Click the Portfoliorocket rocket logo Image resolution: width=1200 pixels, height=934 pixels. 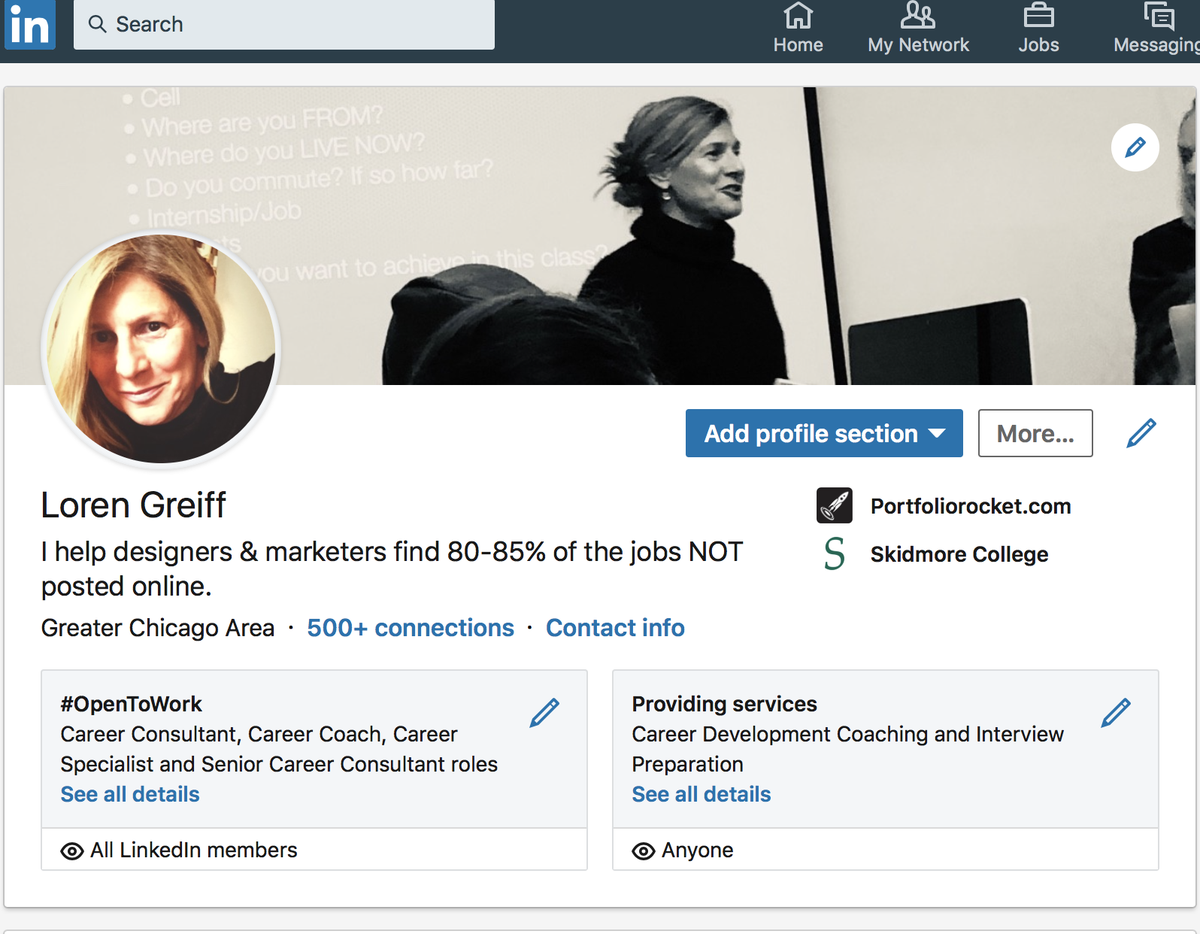click(834, 506)
